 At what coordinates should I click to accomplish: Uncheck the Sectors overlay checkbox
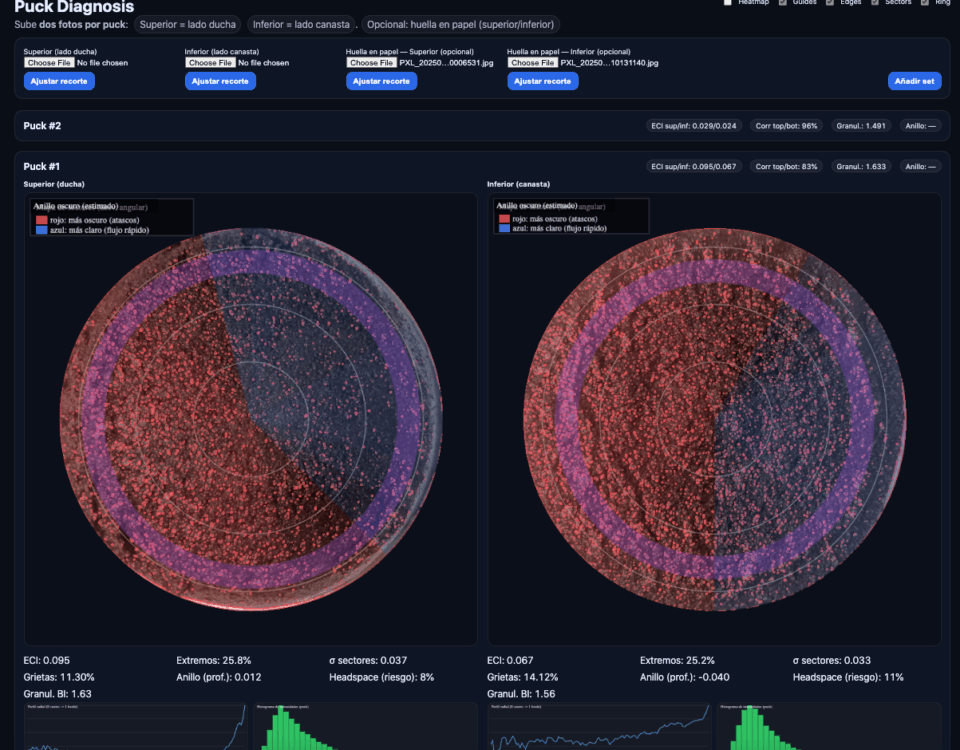[875, 2]
